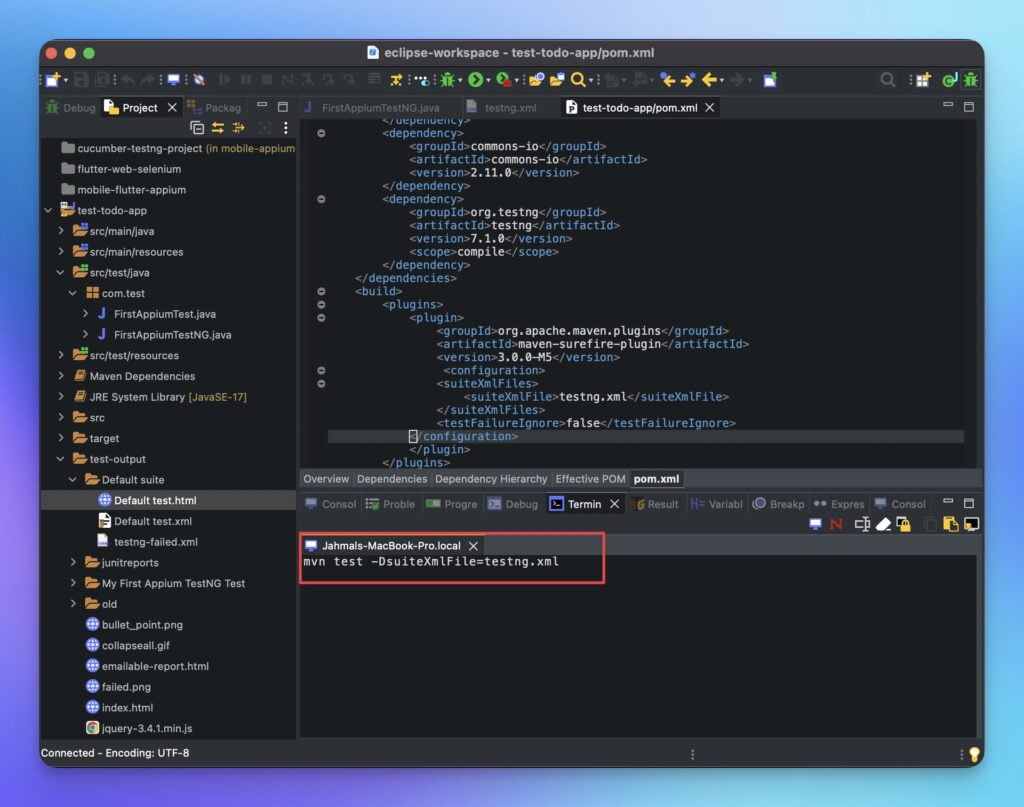Toggle Link with Editor in Project panel
The image size is (1024, 807).
click(217, 128)
